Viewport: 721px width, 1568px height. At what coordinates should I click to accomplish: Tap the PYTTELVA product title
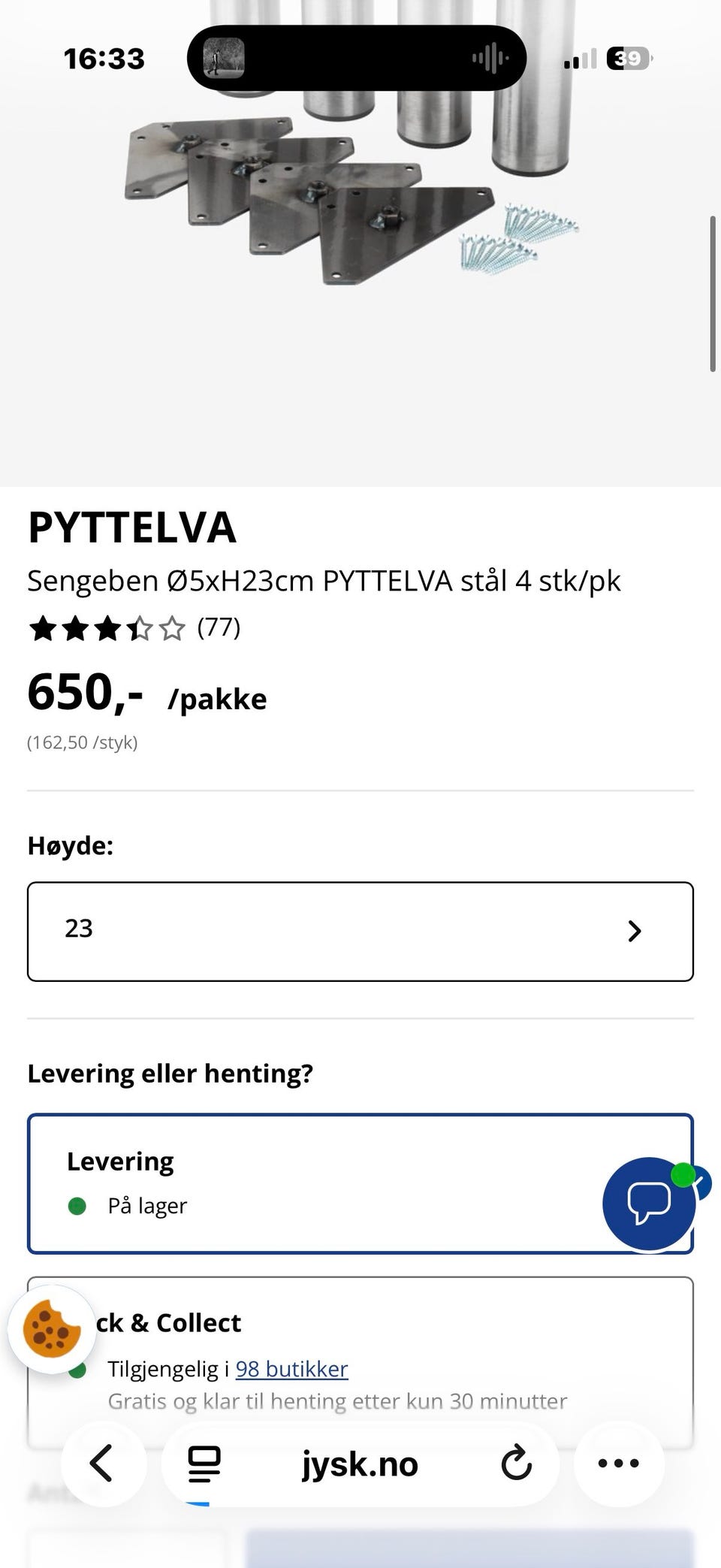coord(132,527)
